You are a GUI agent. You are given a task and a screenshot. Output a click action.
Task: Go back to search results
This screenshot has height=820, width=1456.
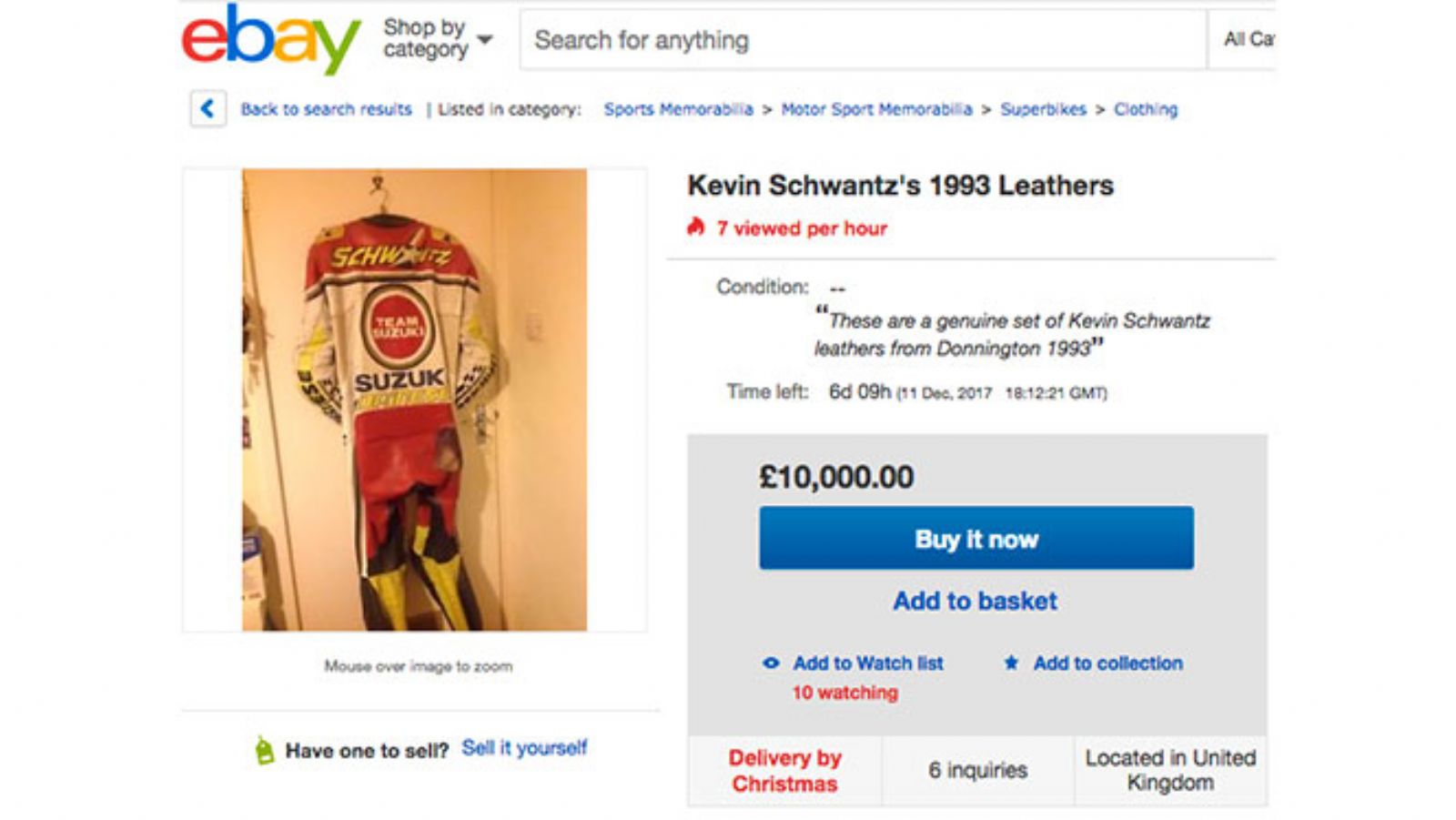(x=326, y=109)
